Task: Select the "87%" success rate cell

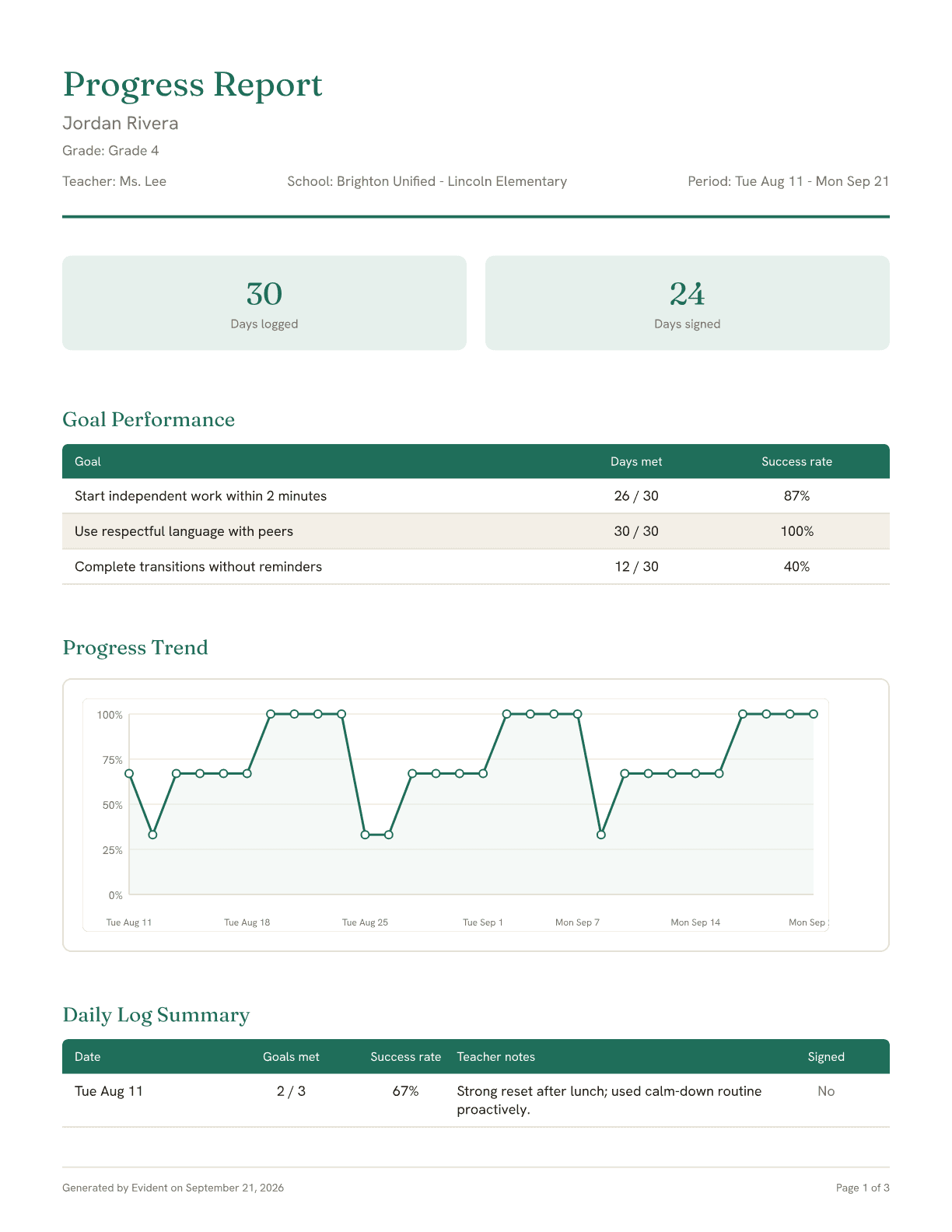Action: coord(797,496)
